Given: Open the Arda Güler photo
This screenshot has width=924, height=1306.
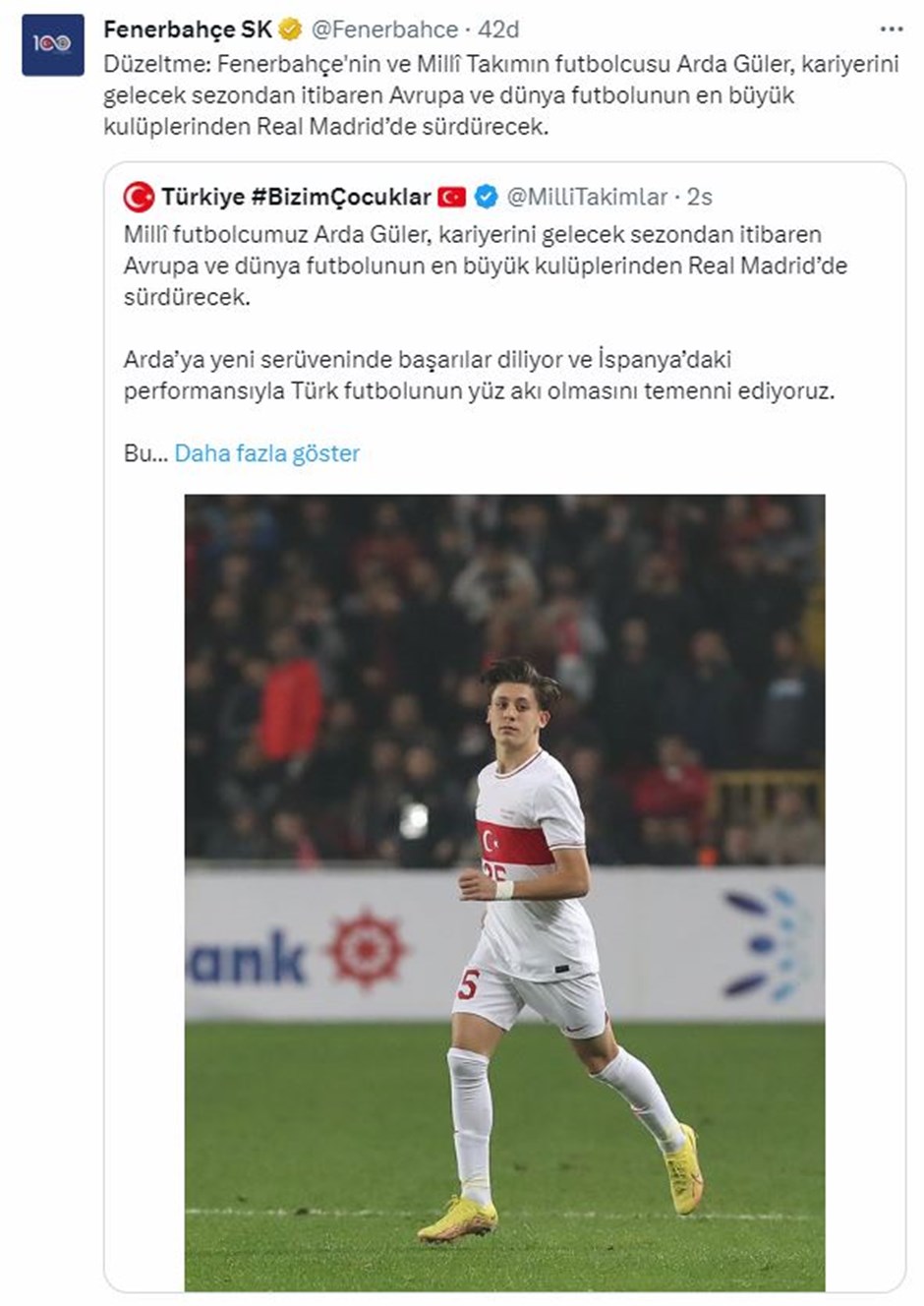Looking at the screenshot, I should 504,892.
